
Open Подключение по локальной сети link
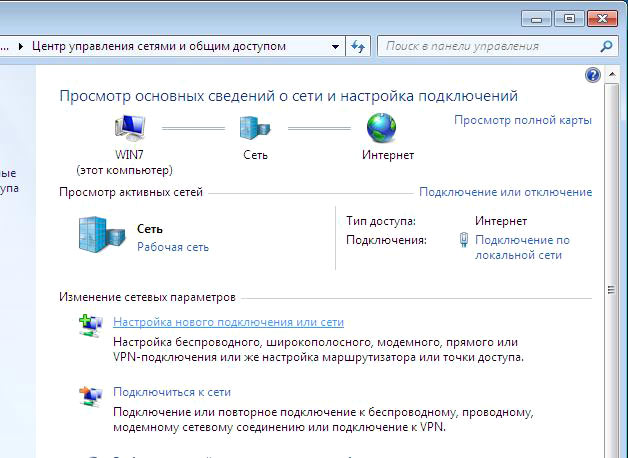coord(522,247)
